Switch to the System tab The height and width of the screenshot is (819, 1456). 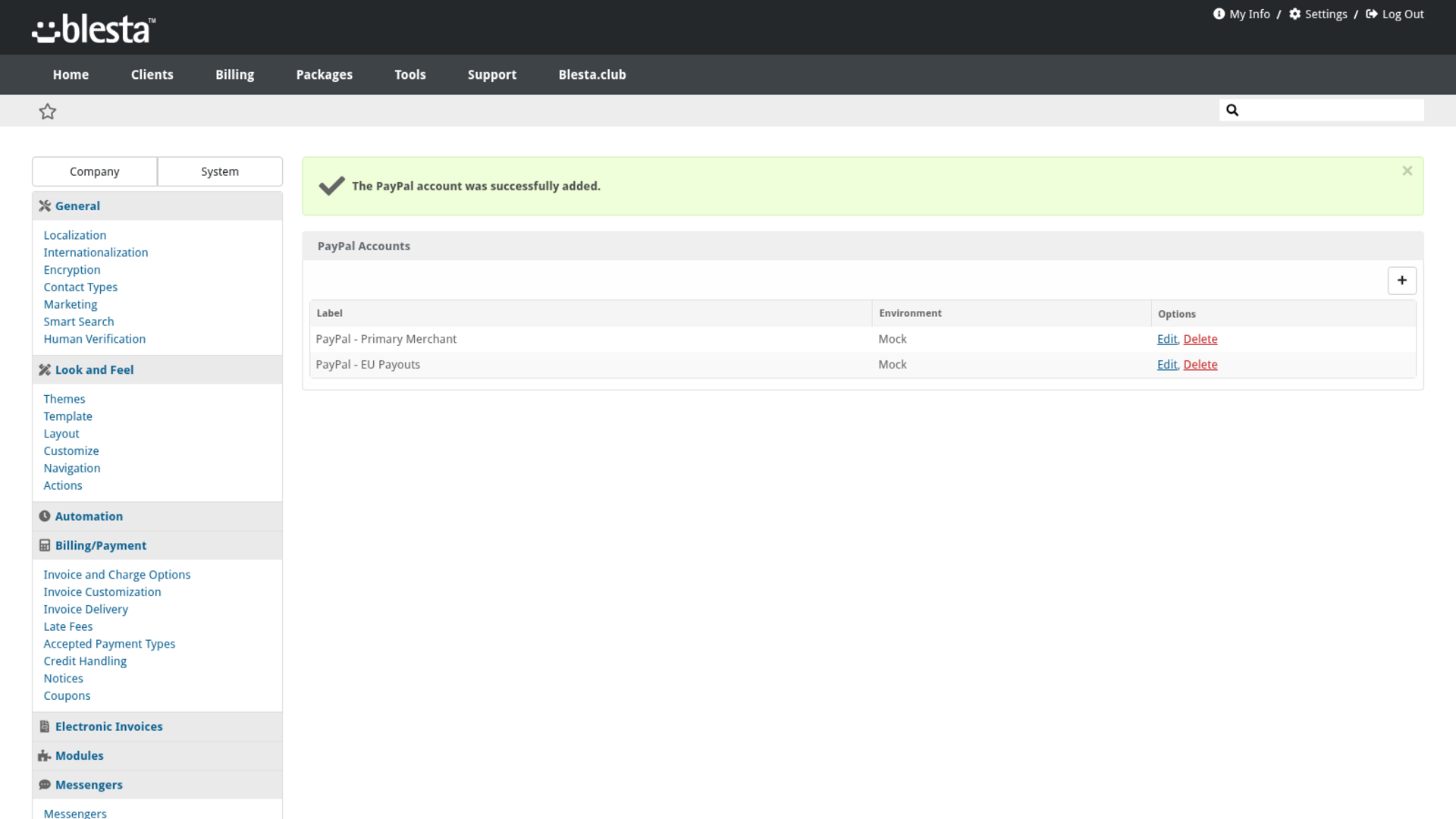[x=220, y=171]
